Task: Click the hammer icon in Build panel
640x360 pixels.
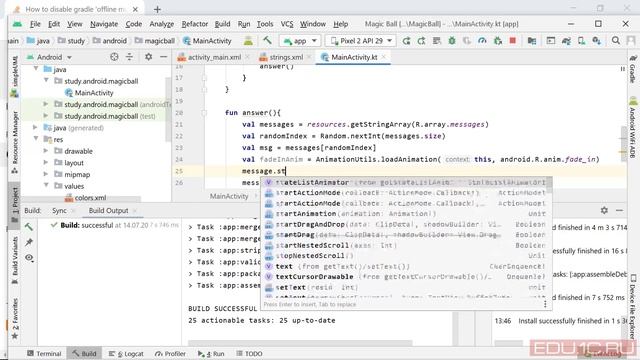Action: 29,227
